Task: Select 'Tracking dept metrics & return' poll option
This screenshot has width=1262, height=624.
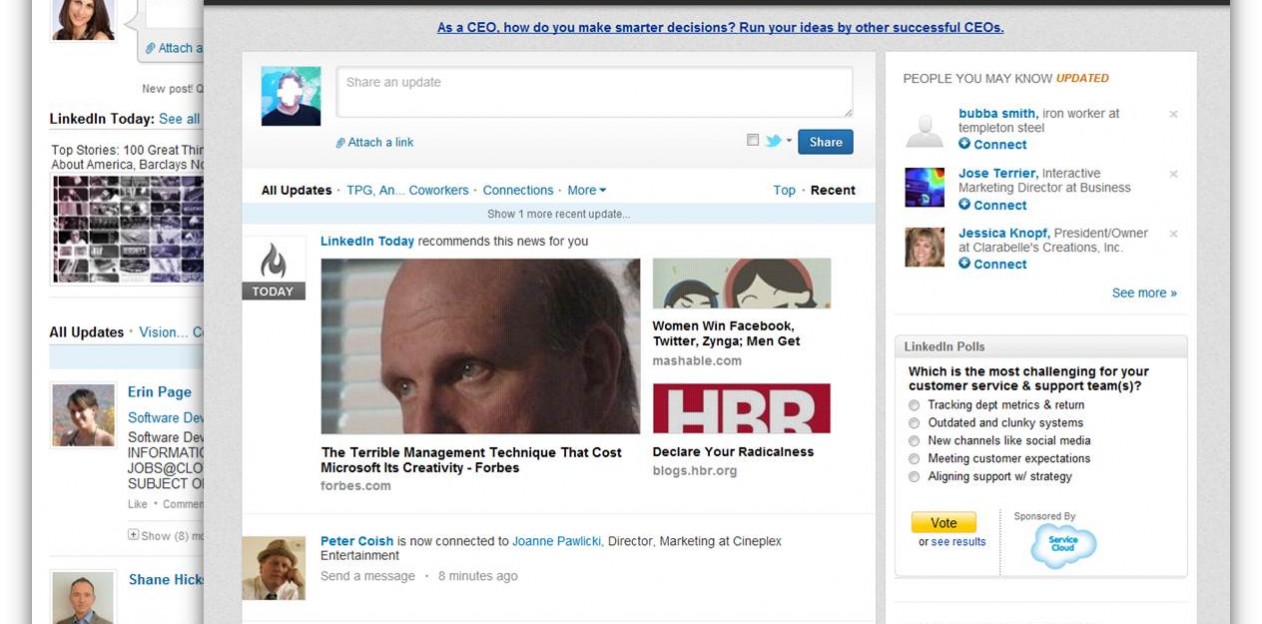Action: [914, 406]
